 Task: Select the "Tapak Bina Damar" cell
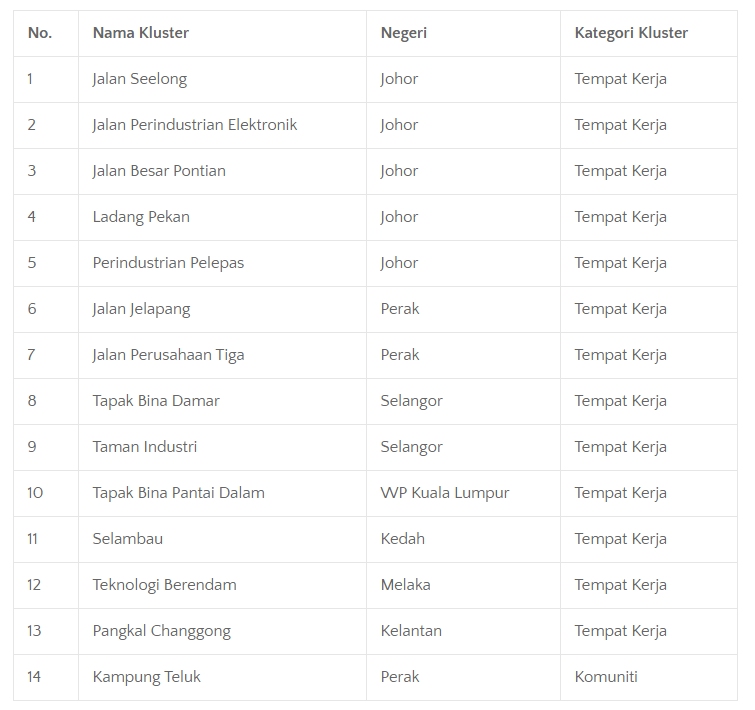point(156,401)
